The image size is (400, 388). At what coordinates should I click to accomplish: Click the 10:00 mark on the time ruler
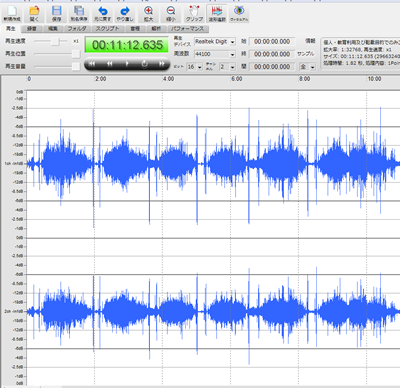point(374,79)
